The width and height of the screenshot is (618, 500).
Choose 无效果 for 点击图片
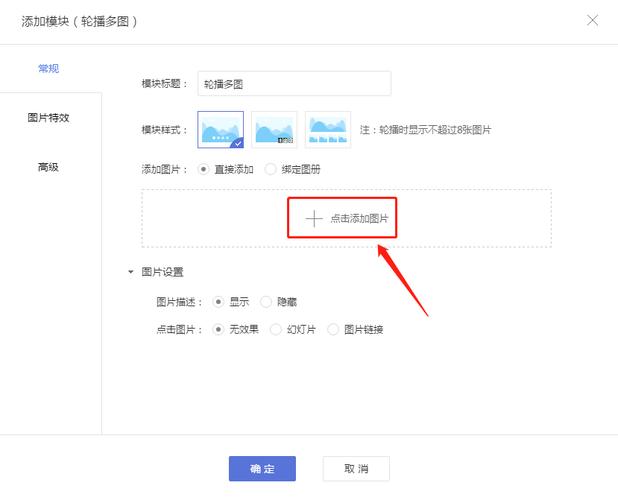(219, 329)
